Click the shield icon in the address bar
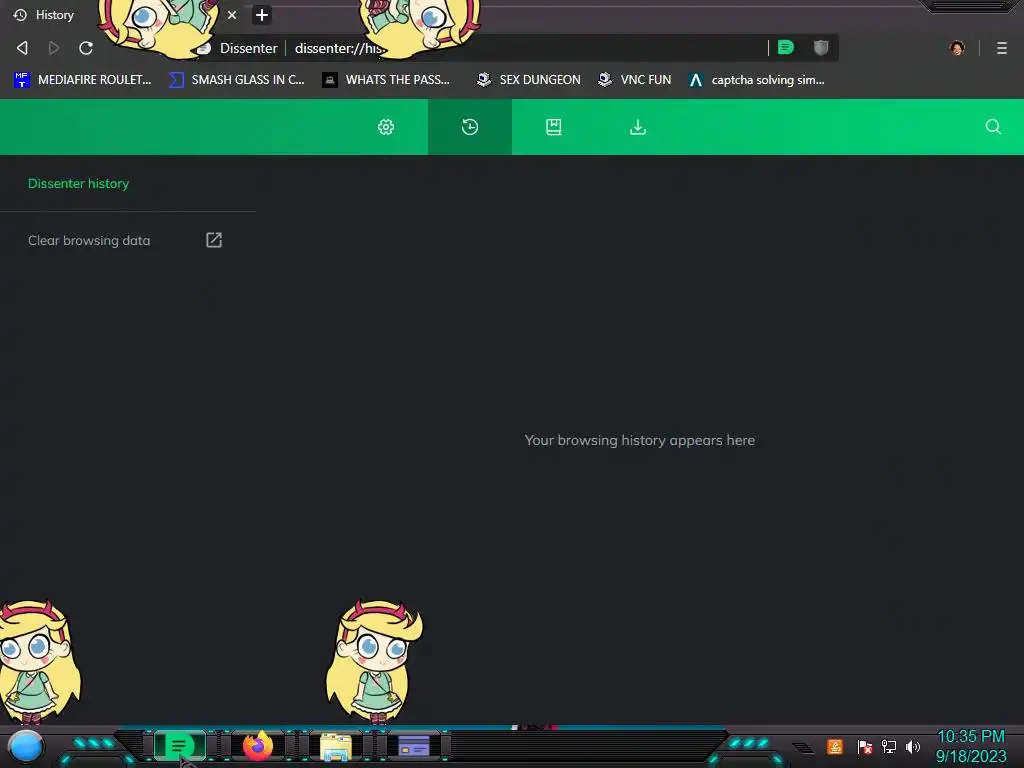Viewport: 1024px width, 768px height. [x=821, y=47]
